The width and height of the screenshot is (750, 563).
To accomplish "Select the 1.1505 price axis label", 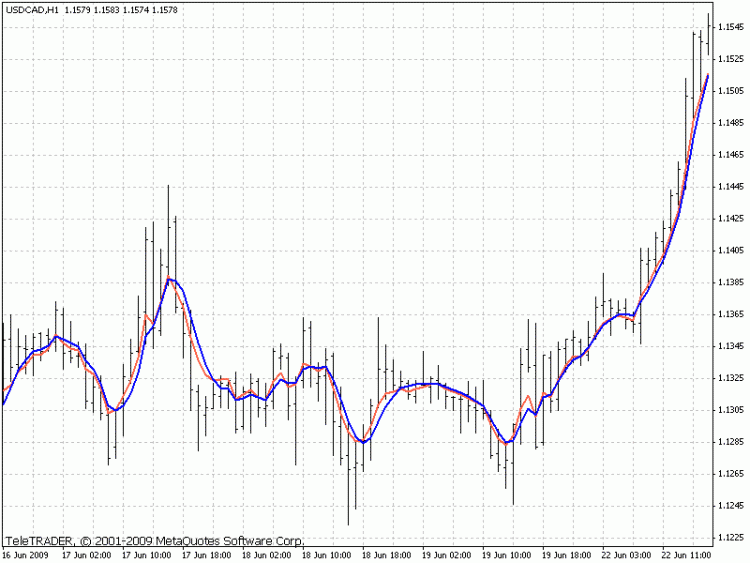I will point(731,91).
